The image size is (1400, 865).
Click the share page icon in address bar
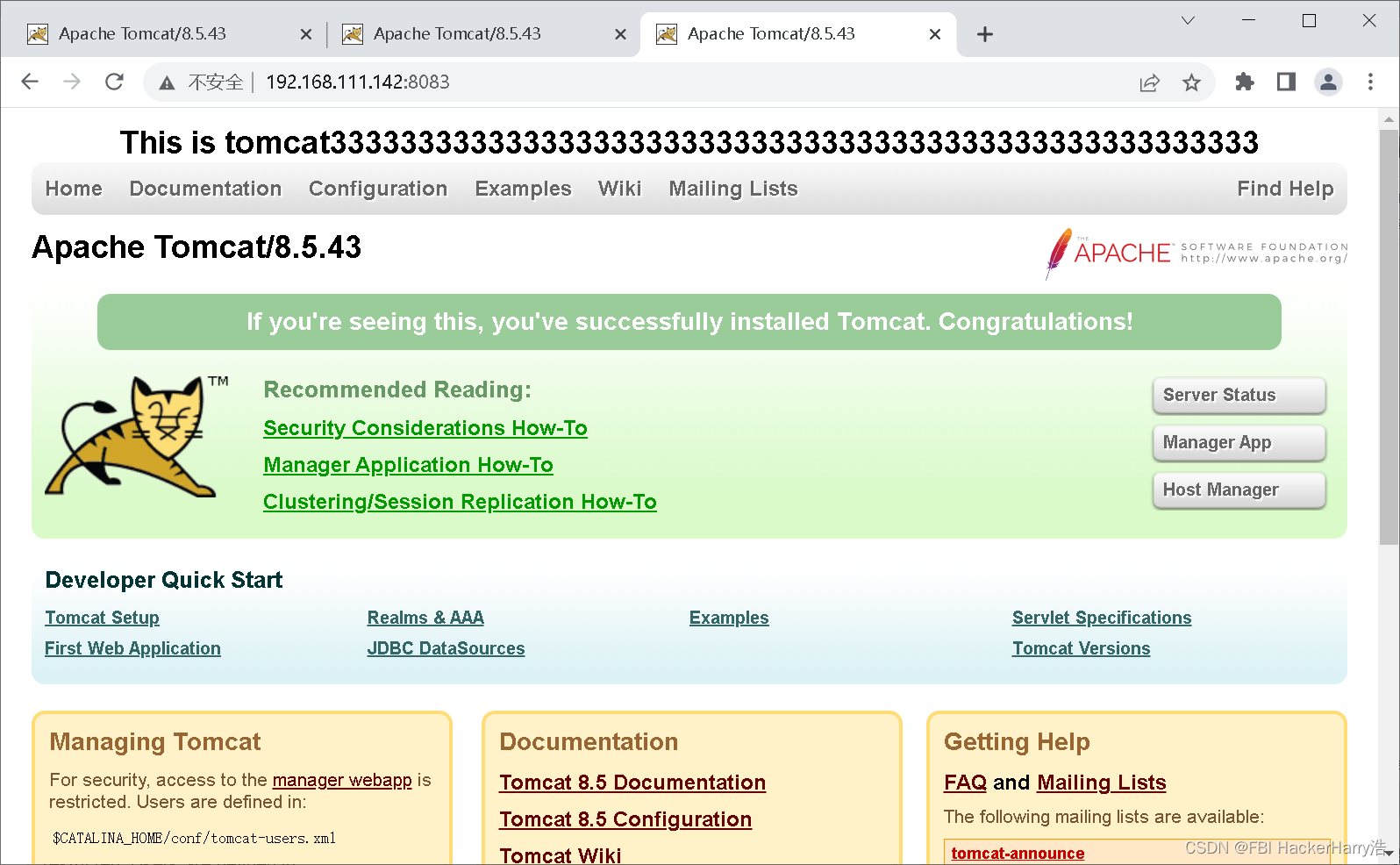1149,82
